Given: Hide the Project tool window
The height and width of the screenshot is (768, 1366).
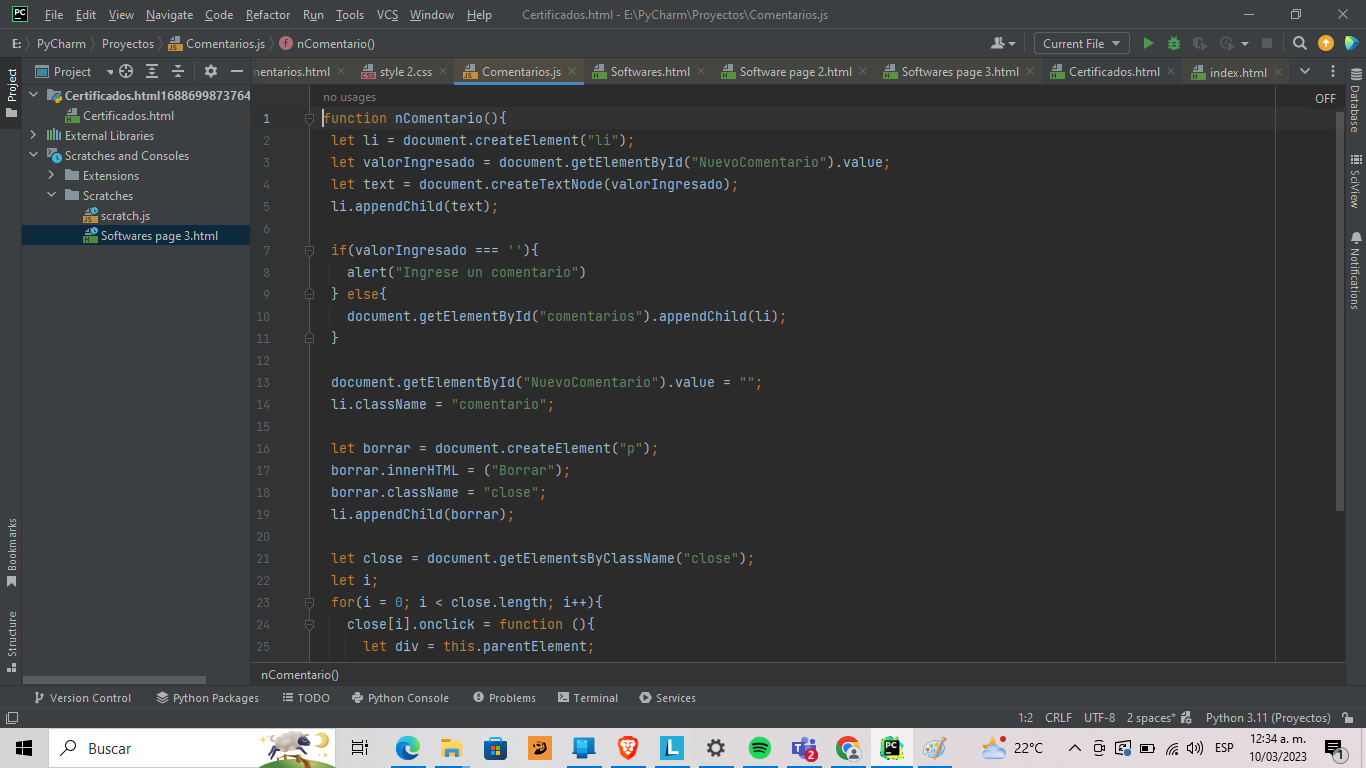Looking at the screenshot, I should (237, 71).
